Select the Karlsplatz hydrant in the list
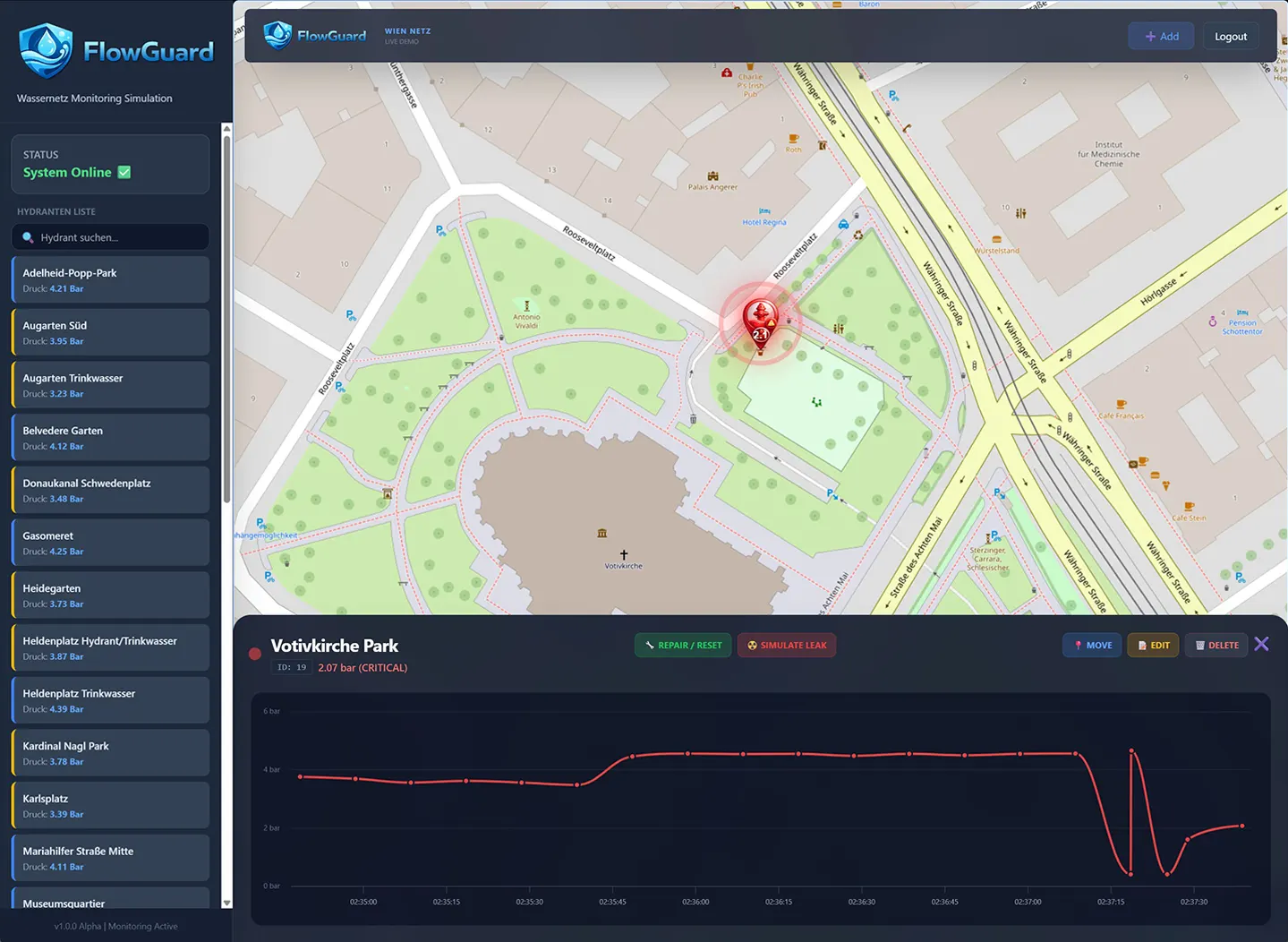This screenshot has width=1288, height=942. click(109, 805)
